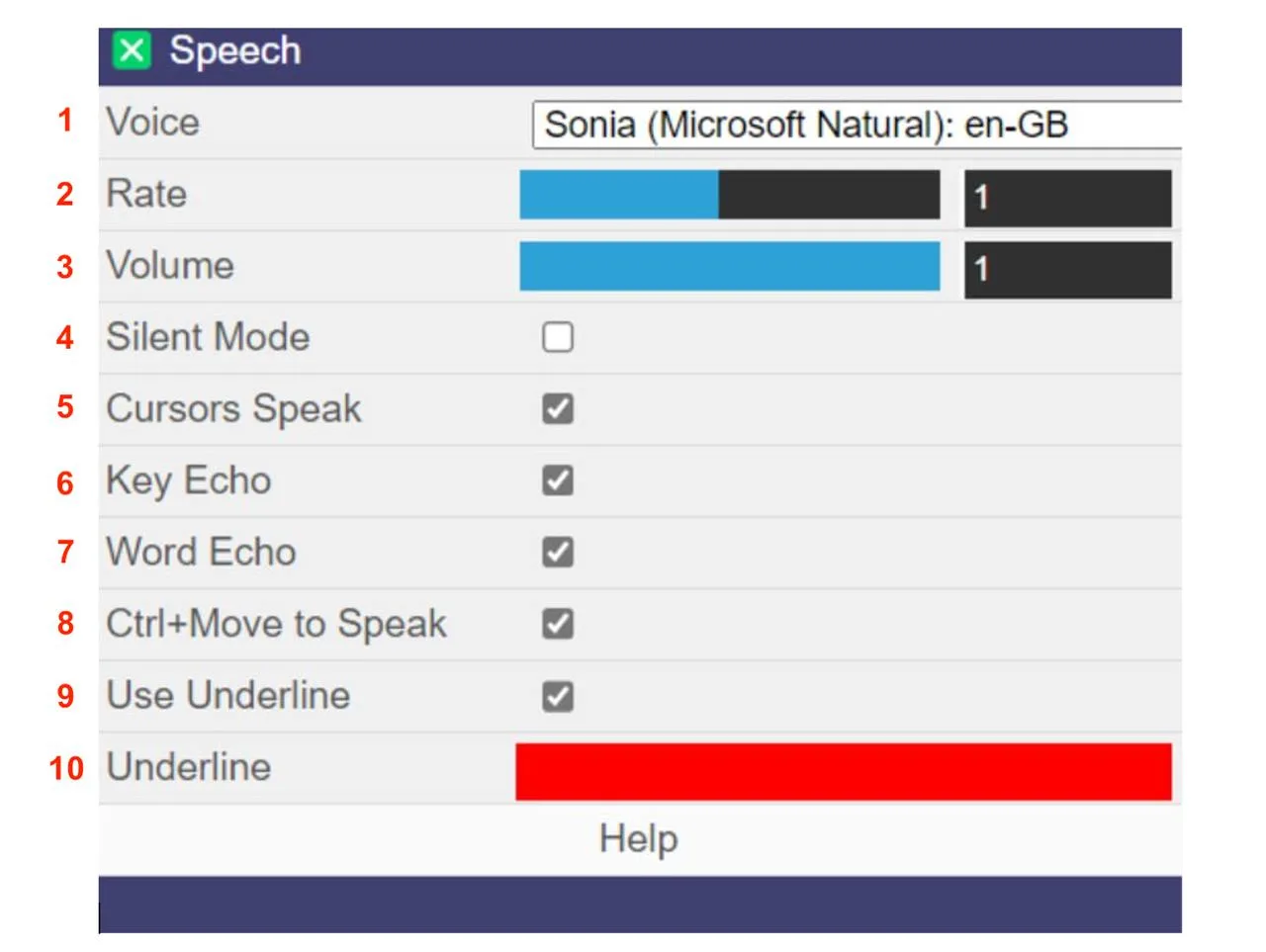Disable Cursors Speak
Image resolution: width=1266 pixels, height=952 pixels.
coord(557,408)
